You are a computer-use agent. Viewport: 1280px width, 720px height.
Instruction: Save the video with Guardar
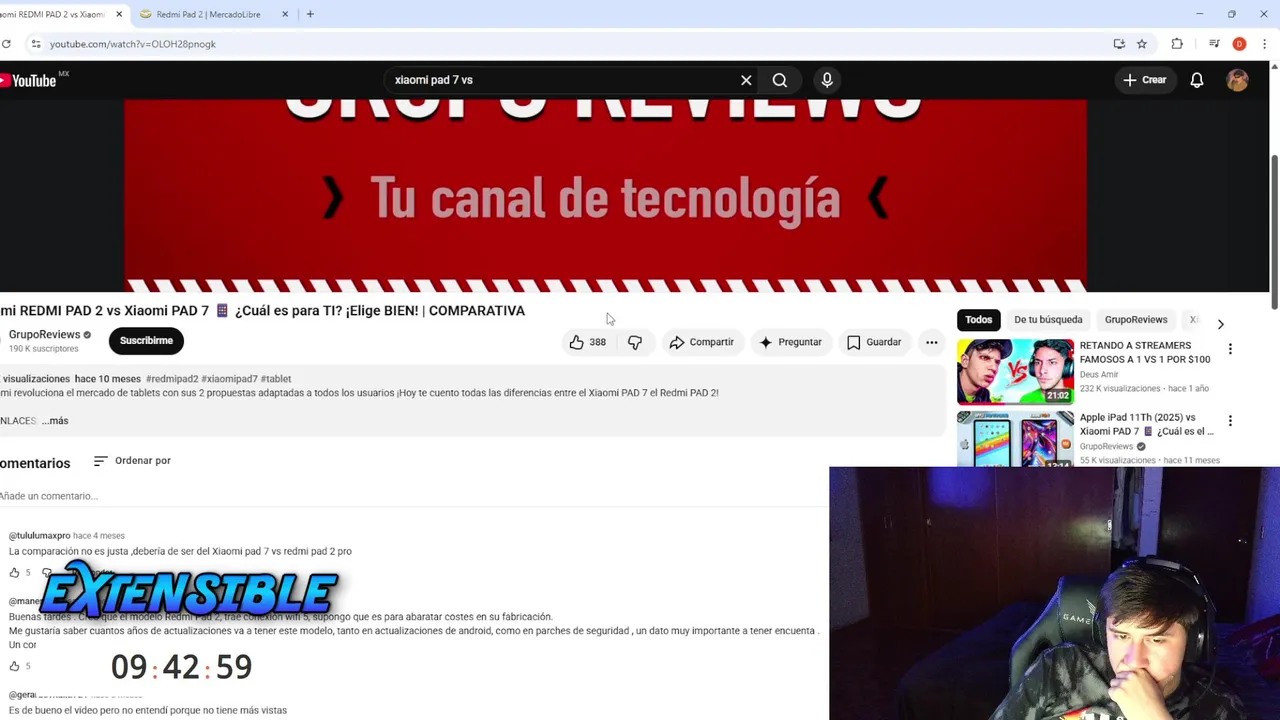874,342
